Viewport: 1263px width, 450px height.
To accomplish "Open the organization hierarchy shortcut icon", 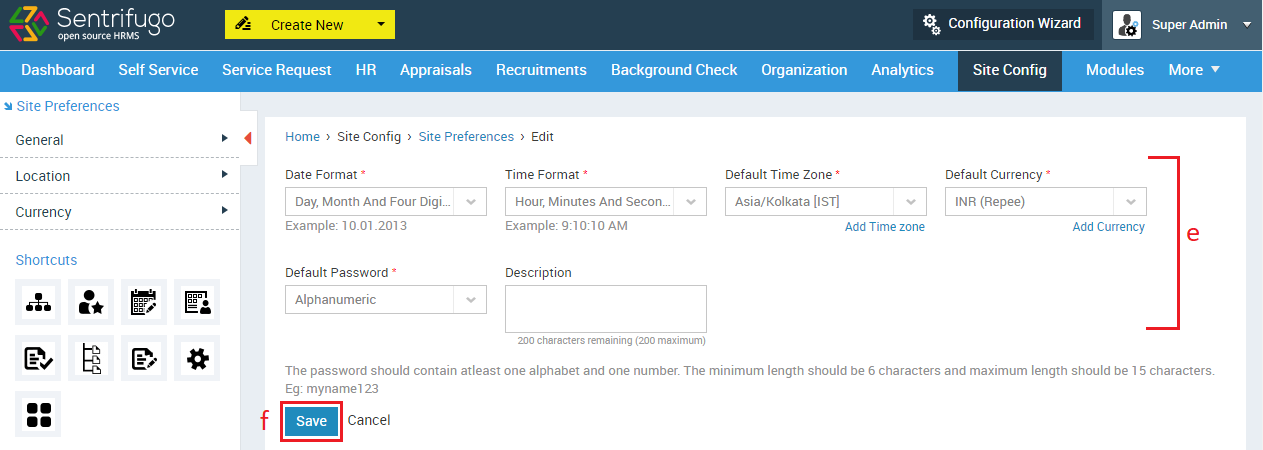I will pyautogui.click(x=38, y=302).
